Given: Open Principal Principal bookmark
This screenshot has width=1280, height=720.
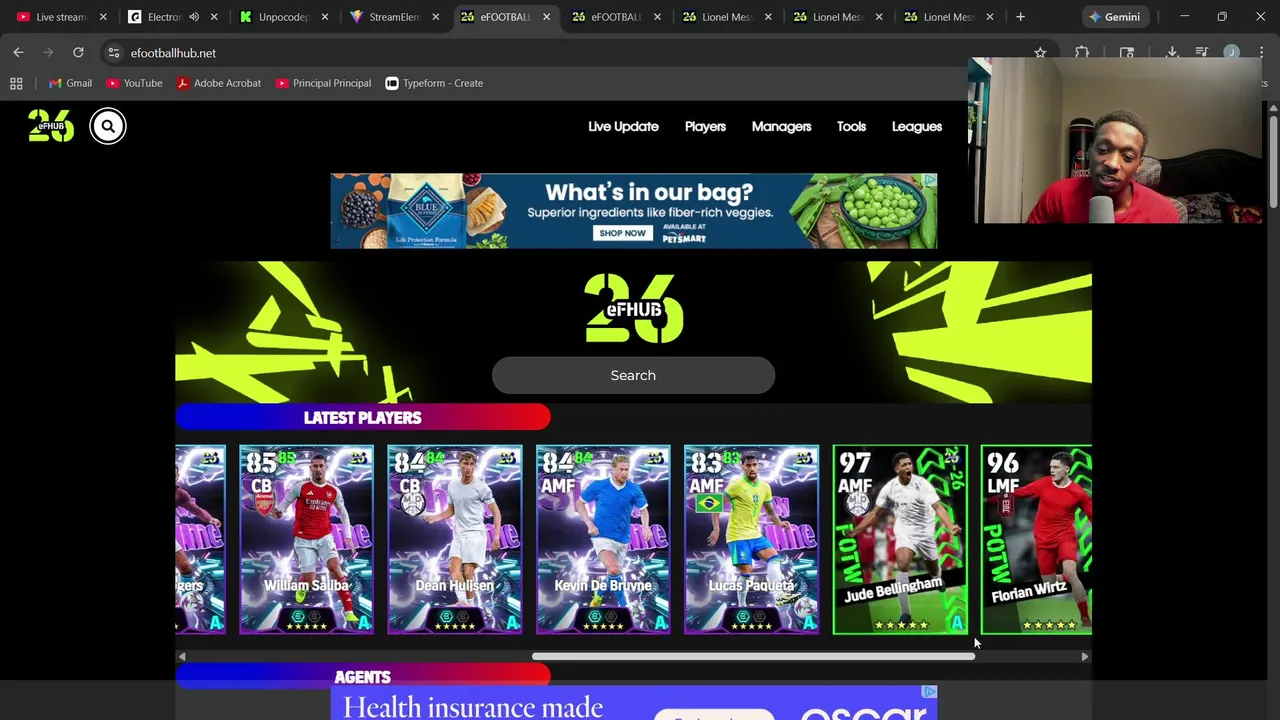Looking at the screenshot, I should click(323, 83).
